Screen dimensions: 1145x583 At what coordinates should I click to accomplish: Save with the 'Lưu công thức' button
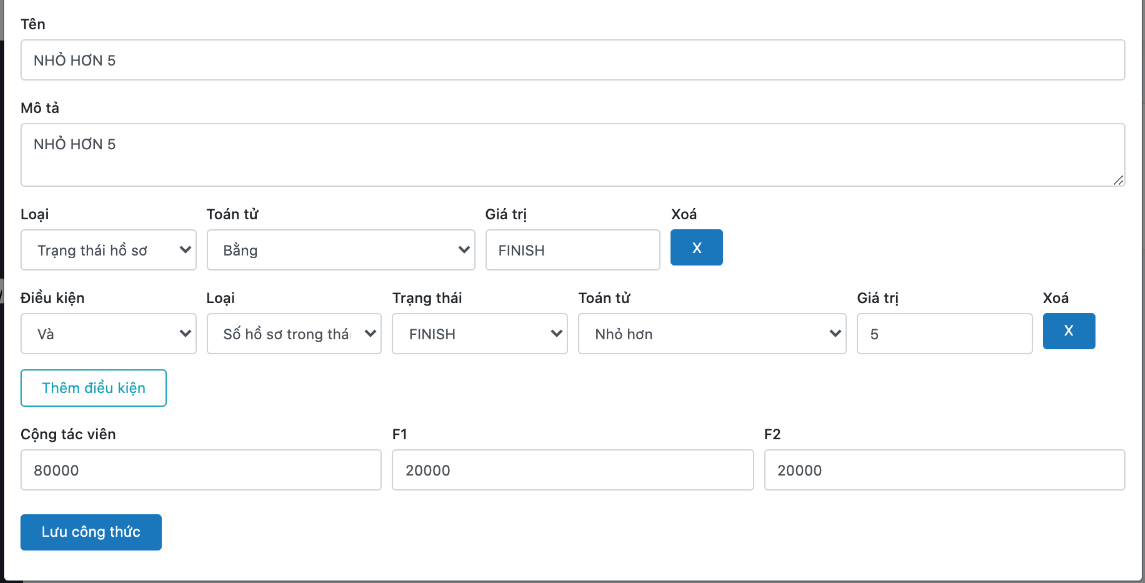click(91, 532)
